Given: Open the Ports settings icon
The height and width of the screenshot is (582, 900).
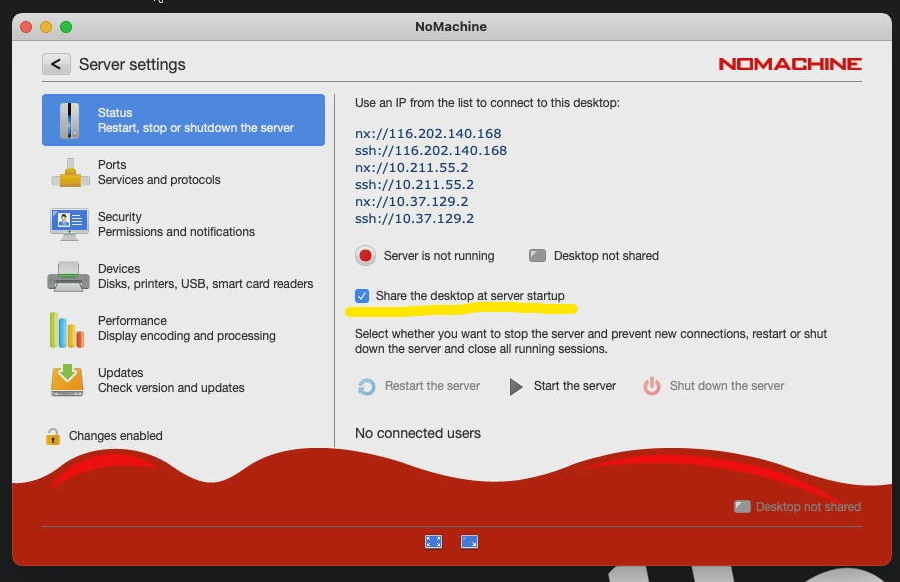Looking at the screenshot, I should [x=69, y=172].
